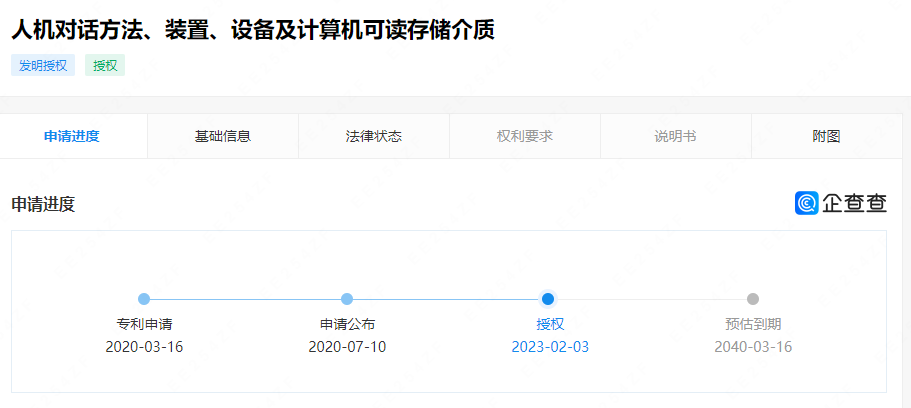Switch to the 基础信息 tab
The width and height of the screenshot is (911, 408).
[223, 136]
